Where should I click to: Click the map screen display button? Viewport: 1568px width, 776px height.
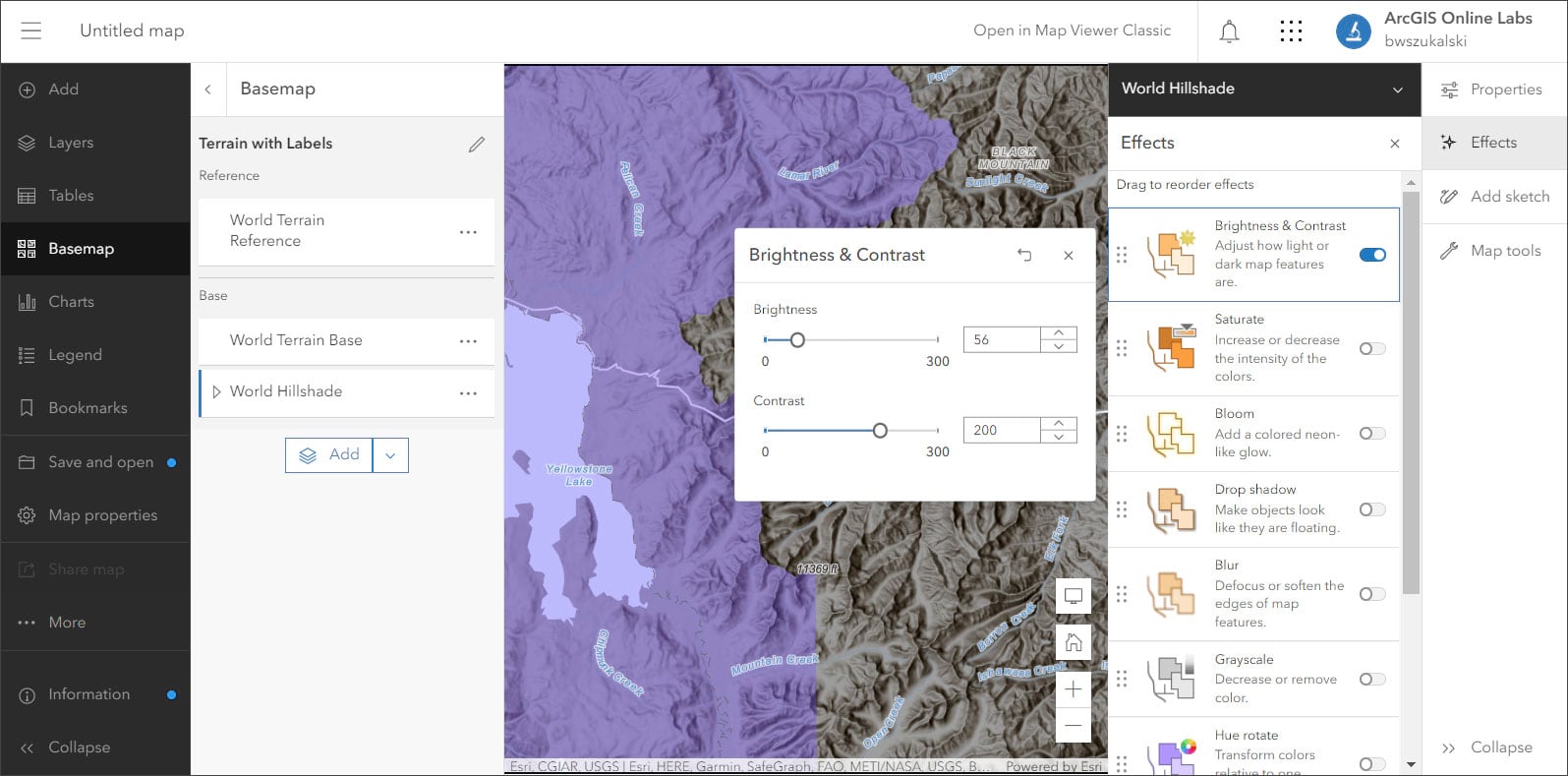click(1074, 595)
